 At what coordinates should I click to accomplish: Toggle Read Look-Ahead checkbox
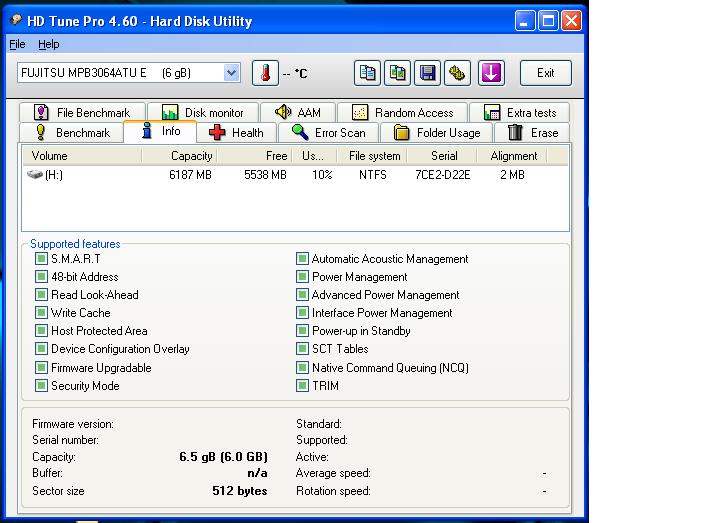(41, 295)
